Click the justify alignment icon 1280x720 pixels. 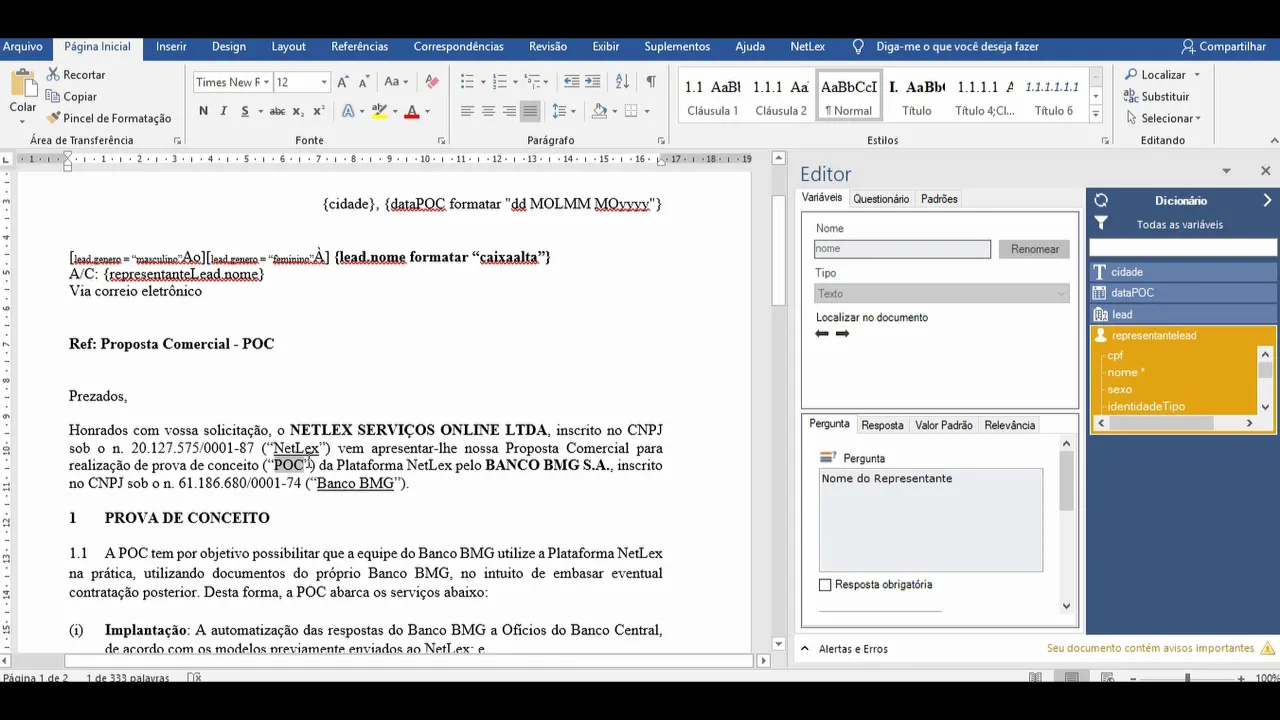[x=530, y=111]
